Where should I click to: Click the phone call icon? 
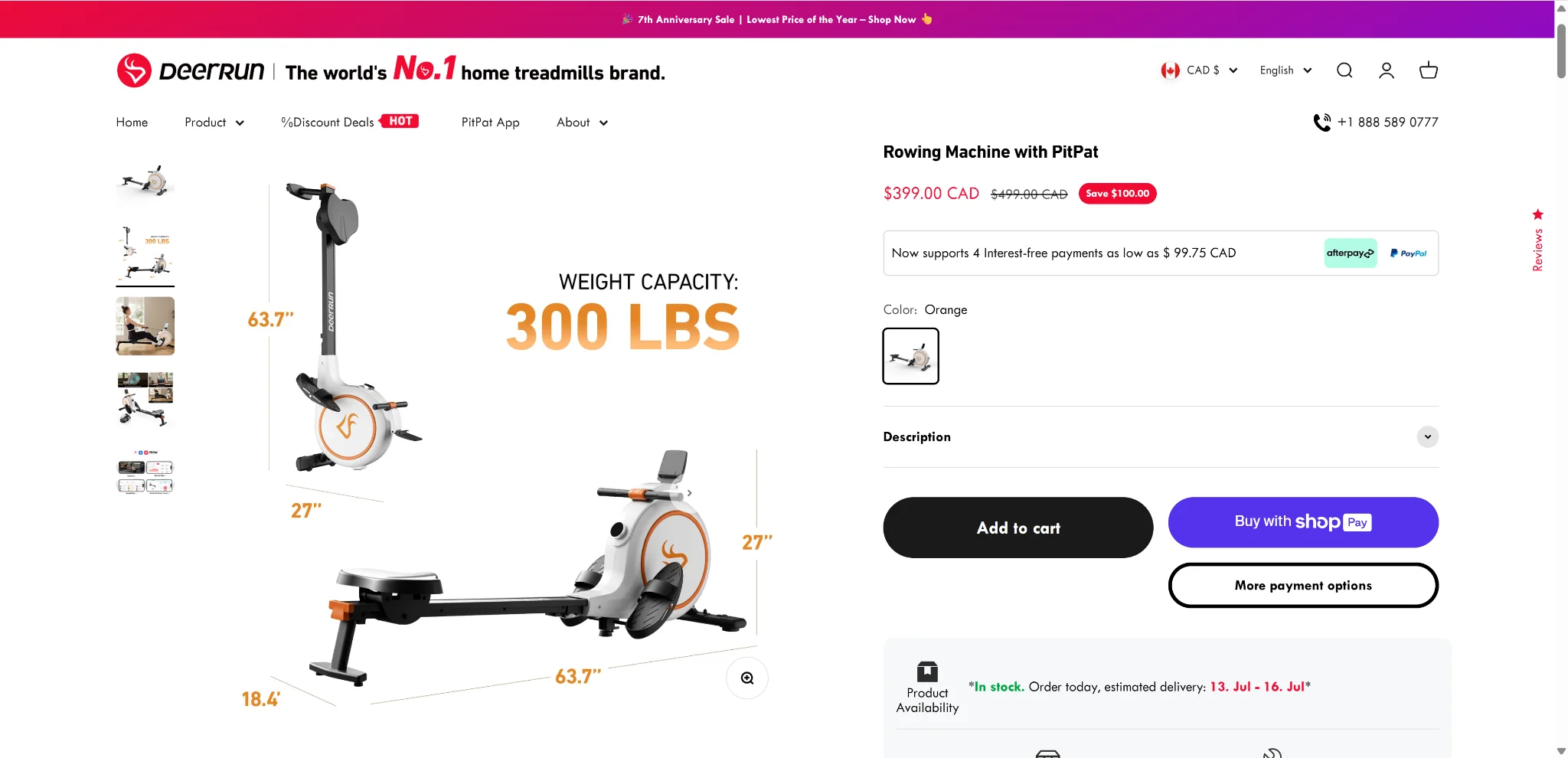[1322, 123]
